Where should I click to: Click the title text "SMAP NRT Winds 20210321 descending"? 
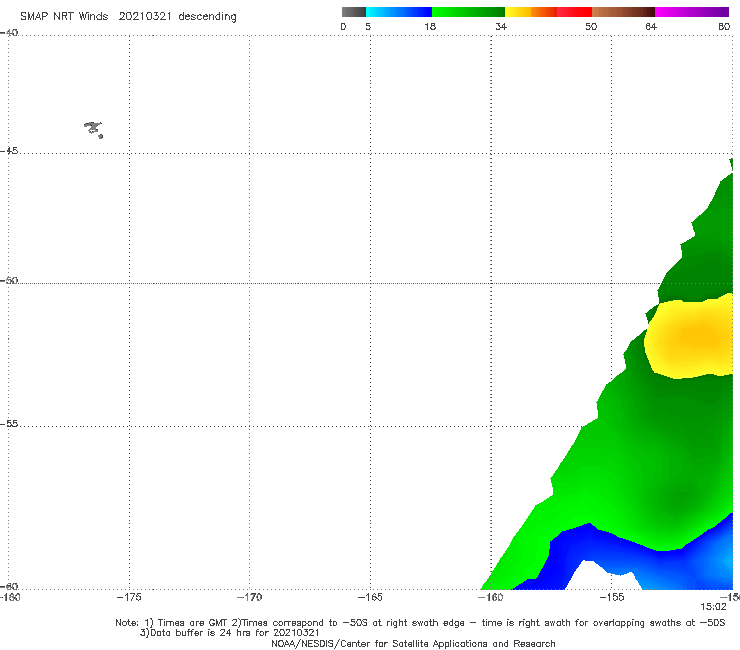128,17
